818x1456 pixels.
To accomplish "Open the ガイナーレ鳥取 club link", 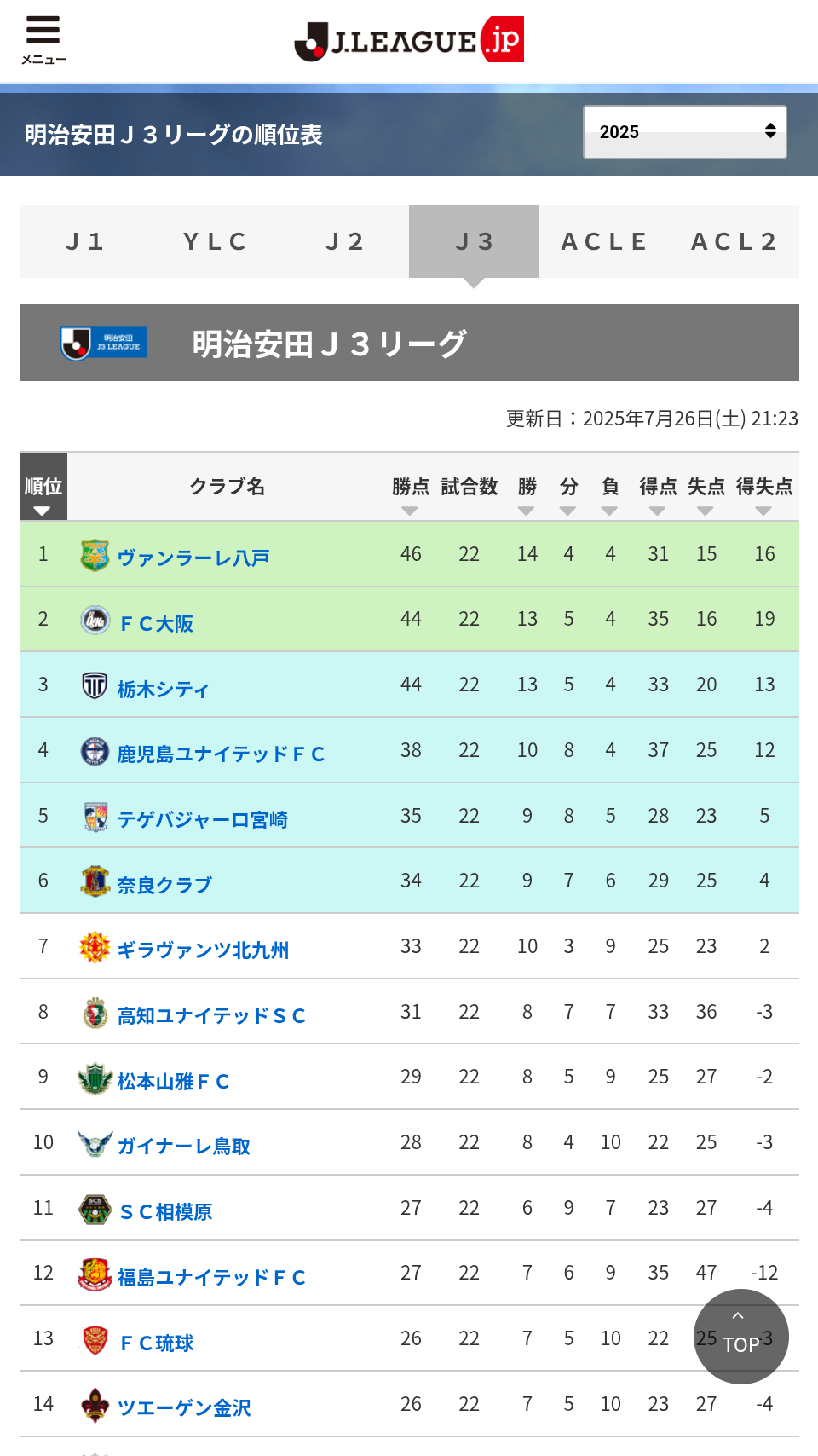I will pyautogui.click(x=183, y=1146).
